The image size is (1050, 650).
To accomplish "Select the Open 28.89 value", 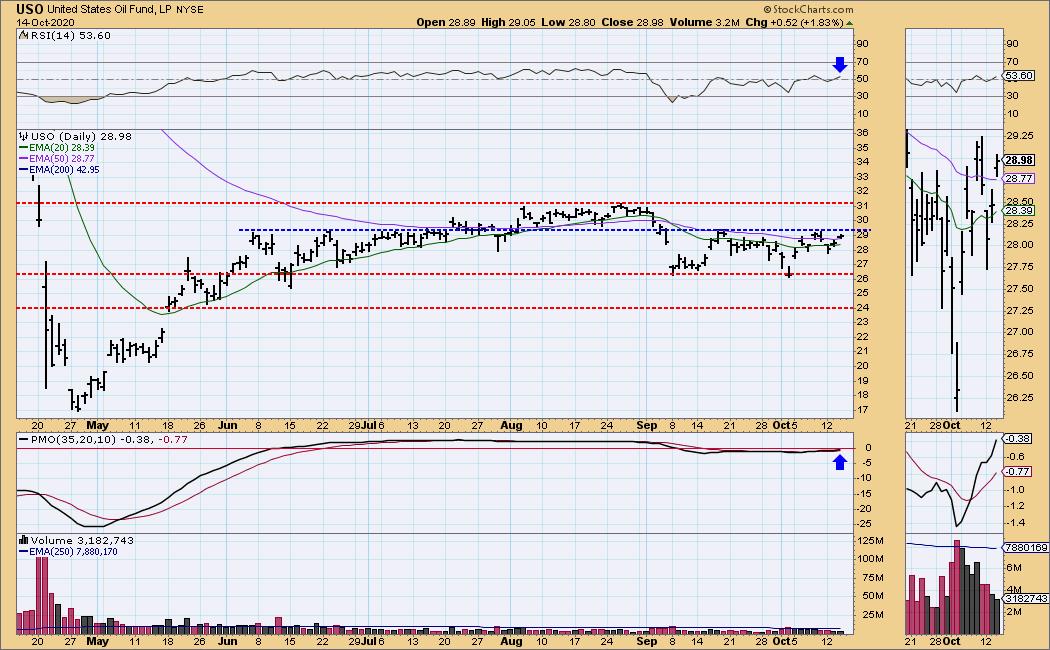I will pos(446,22).
